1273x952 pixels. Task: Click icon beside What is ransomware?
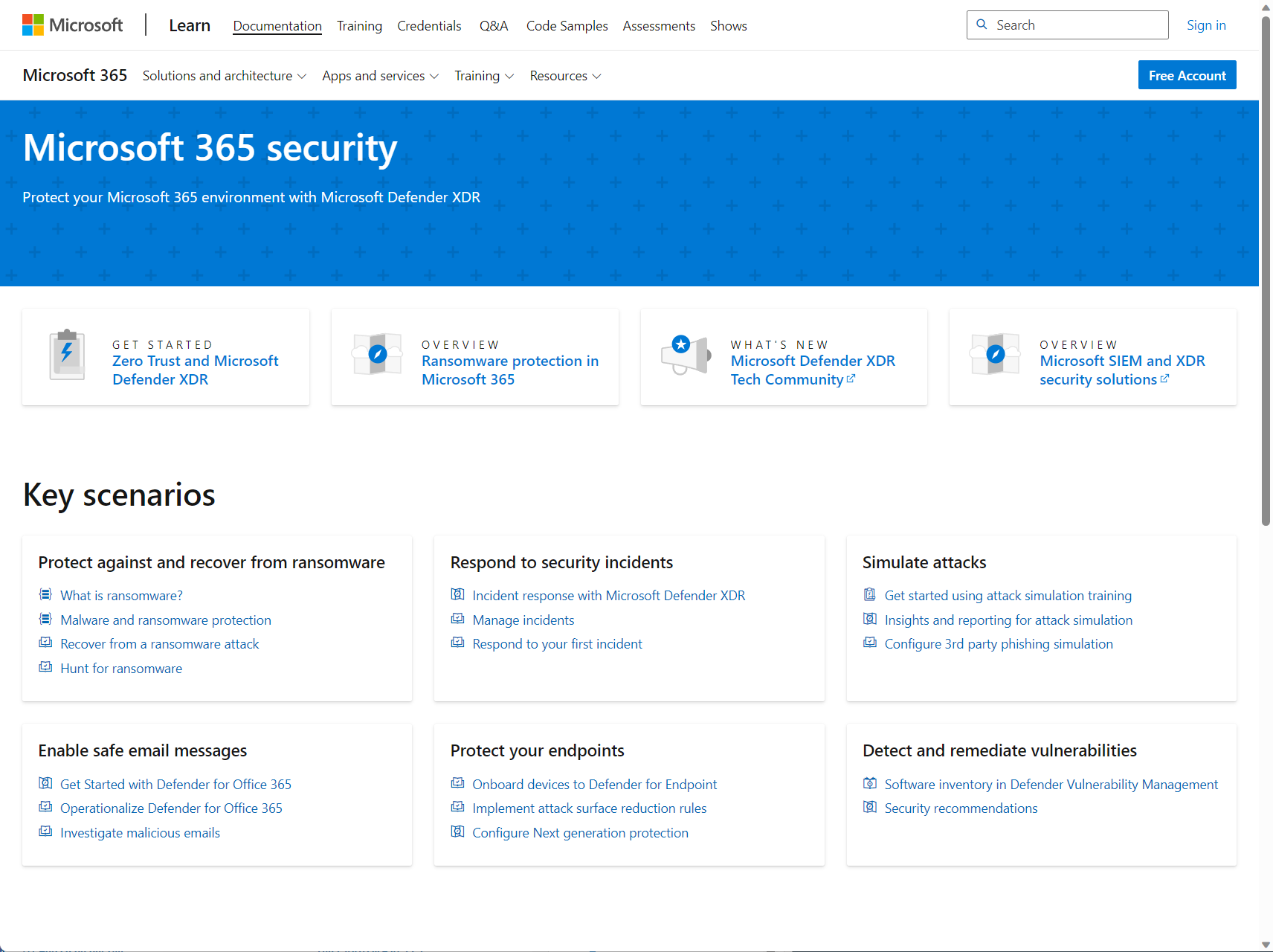(x=45, y=594)
